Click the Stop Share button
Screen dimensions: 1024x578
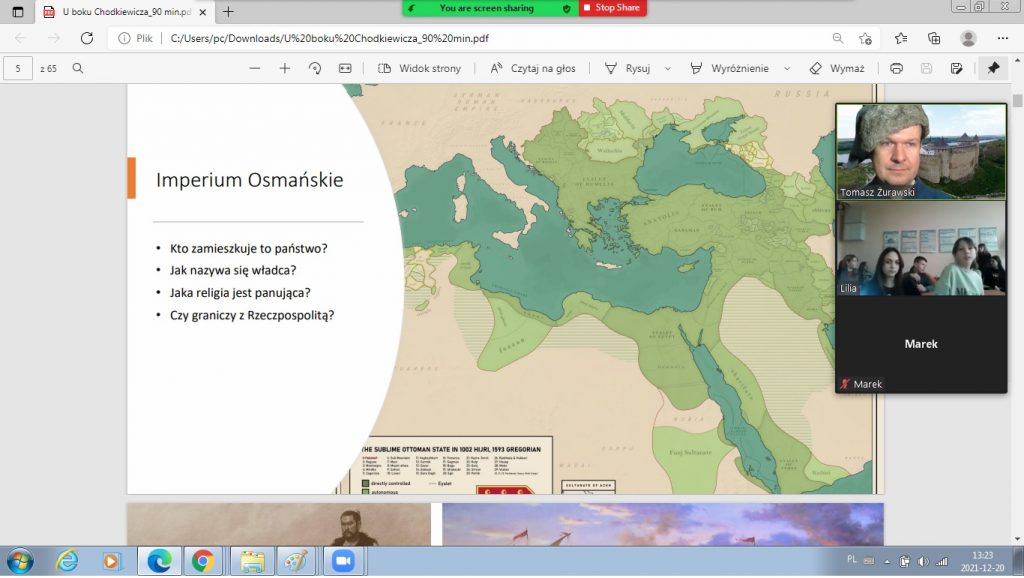click(612, 8)
